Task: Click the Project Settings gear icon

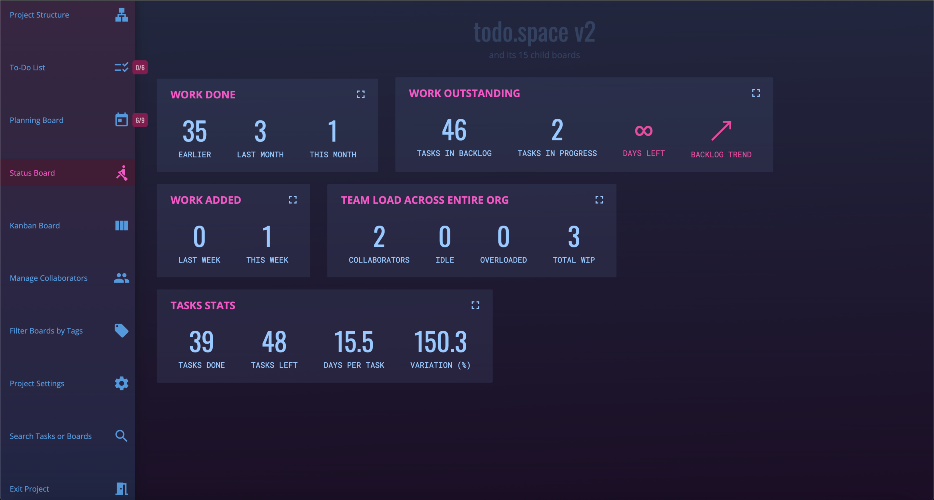Action: pos(122,383)
